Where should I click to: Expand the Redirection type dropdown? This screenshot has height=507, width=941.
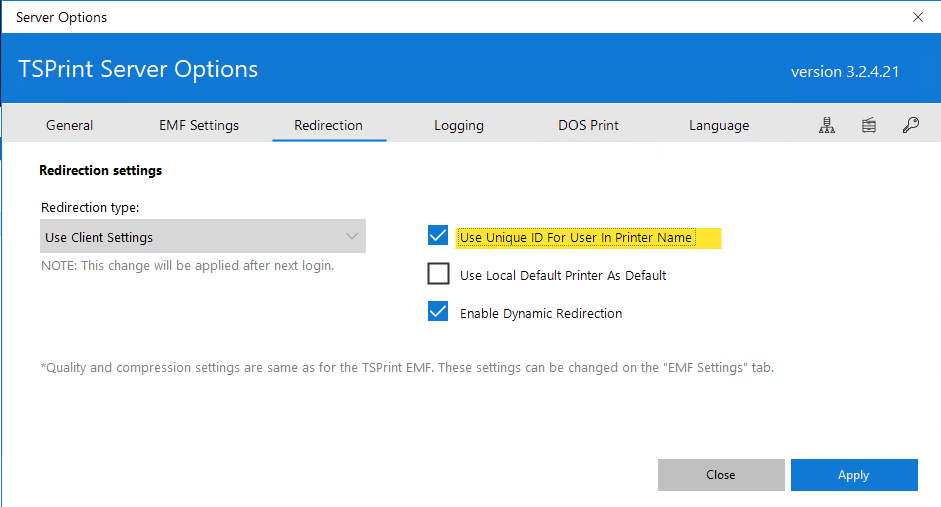point(203,236)
